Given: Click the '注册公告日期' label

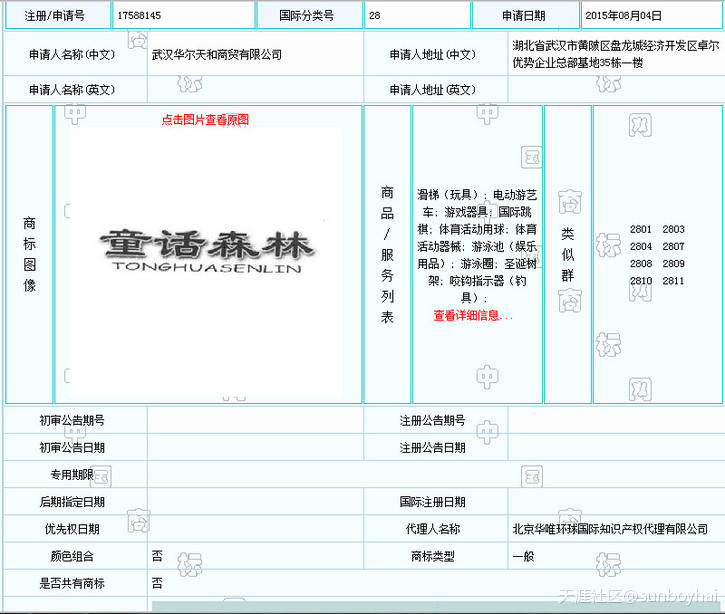Looking at the screenshot, I should (x=433, y=448).
